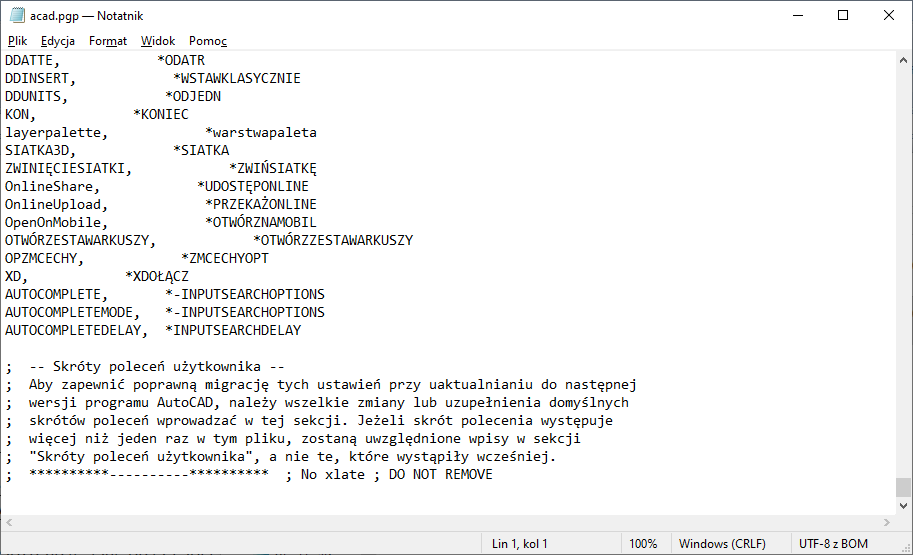Image resolution: width=913 pixels, height=555 pixels.
Task: Open the Widok menu
Action: pyautogui.click(x=158, y=41)
